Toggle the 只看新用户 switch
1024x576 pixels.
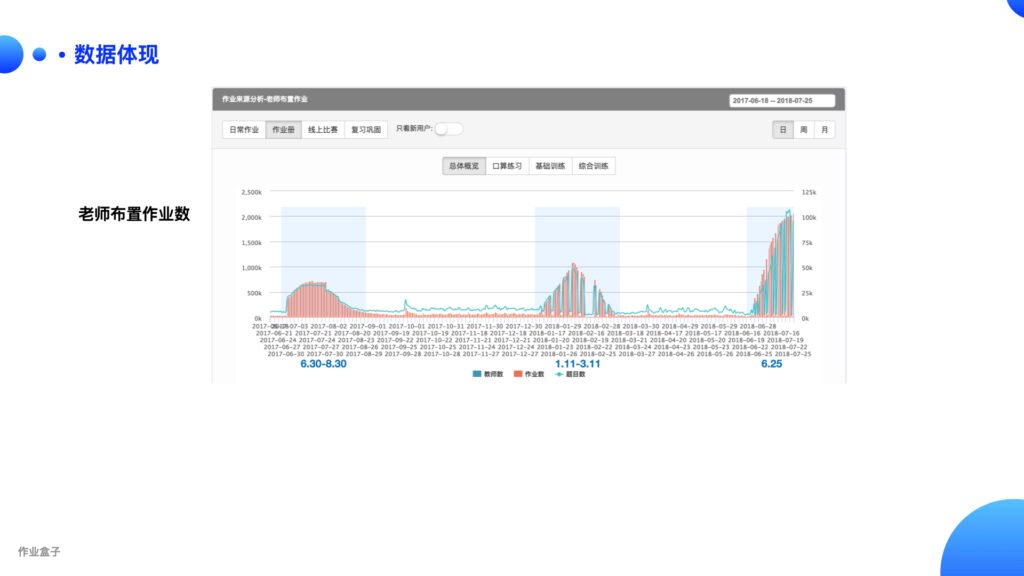tap(448, 129)
